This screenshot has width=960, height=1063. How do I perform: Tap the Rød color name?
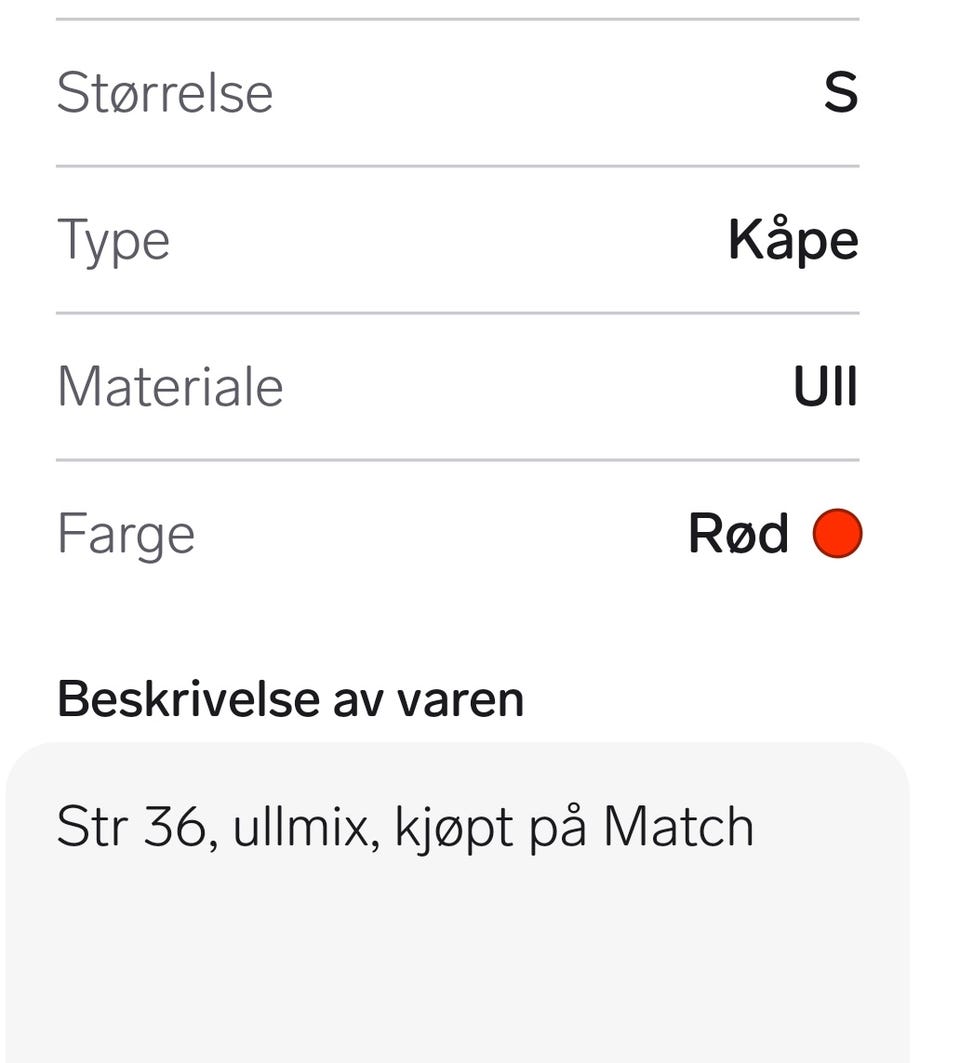click(738, 534)
